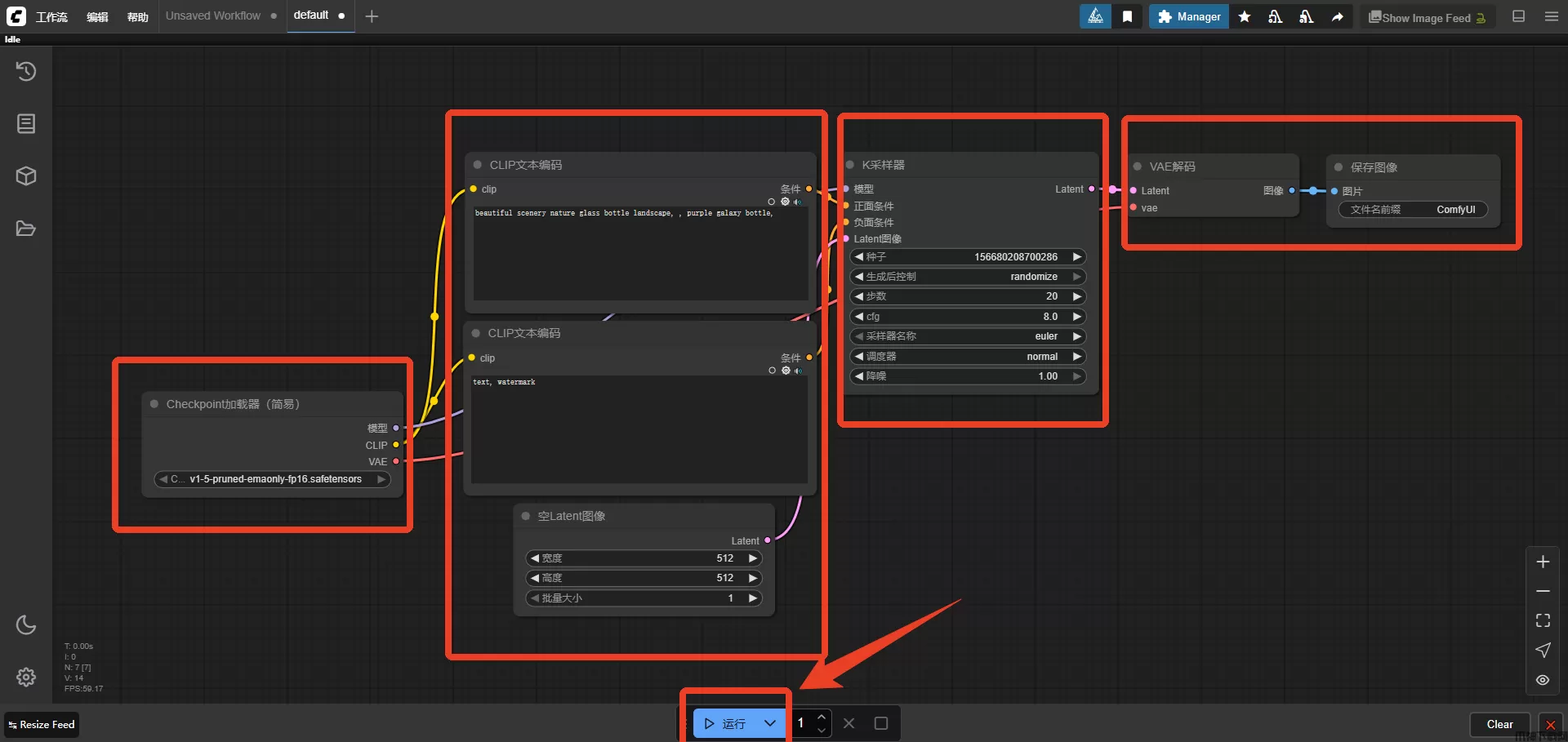Switch to the Unsaved Workflow tab
Image resolution: width=1568 pixels, height=742 pixels.
213,16
